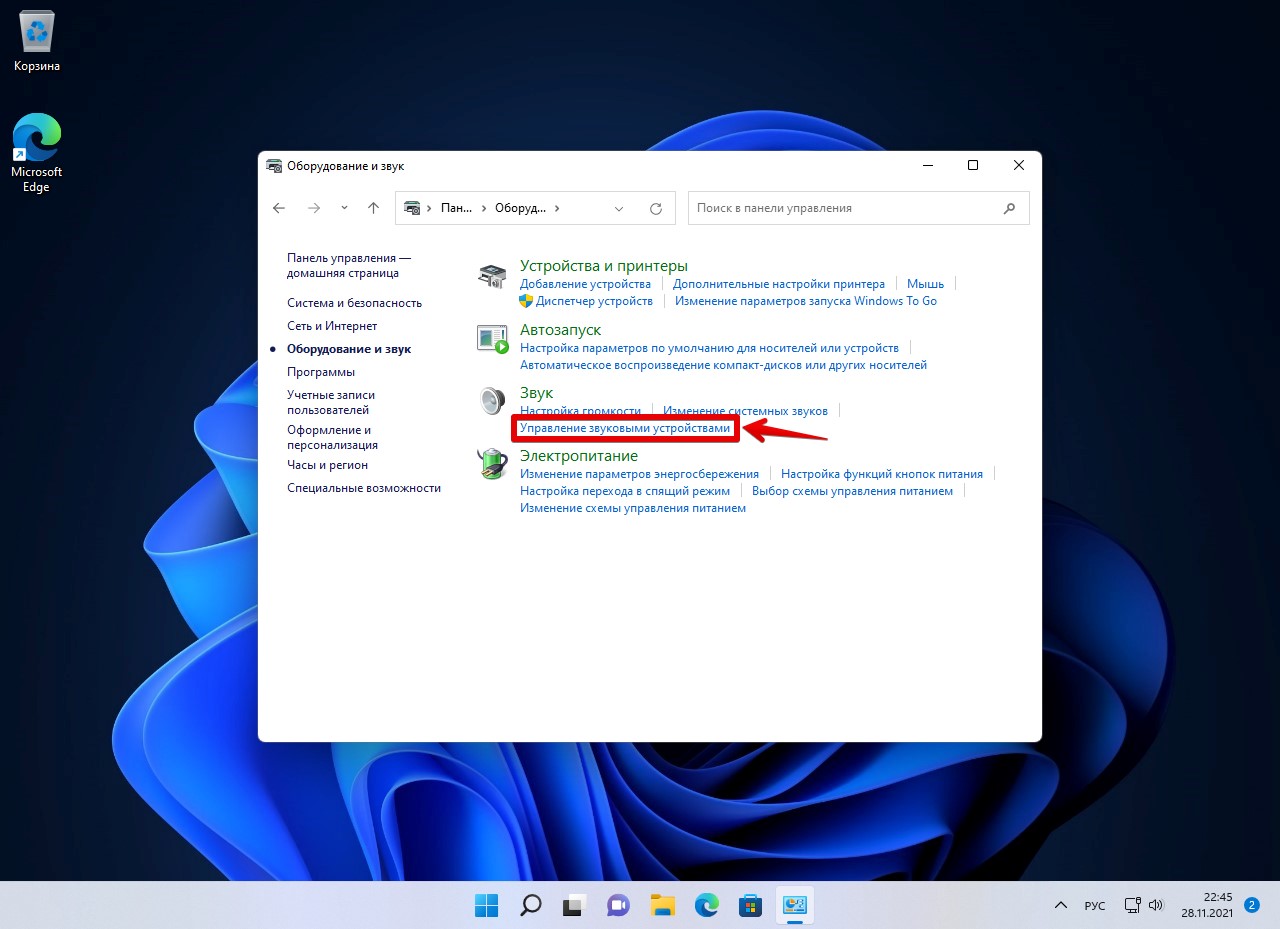This screenshot has width=1280, height=929.
Task: Switch the РУС input language indicator
Action: click(x=1095, y=906)
